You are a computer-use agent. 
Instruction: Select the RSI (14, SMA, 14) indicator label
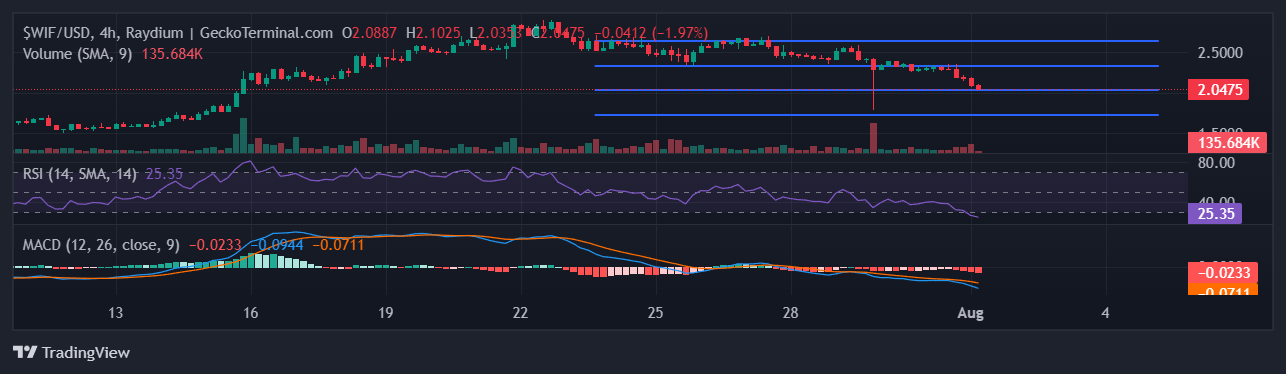[x=81, y=173]
